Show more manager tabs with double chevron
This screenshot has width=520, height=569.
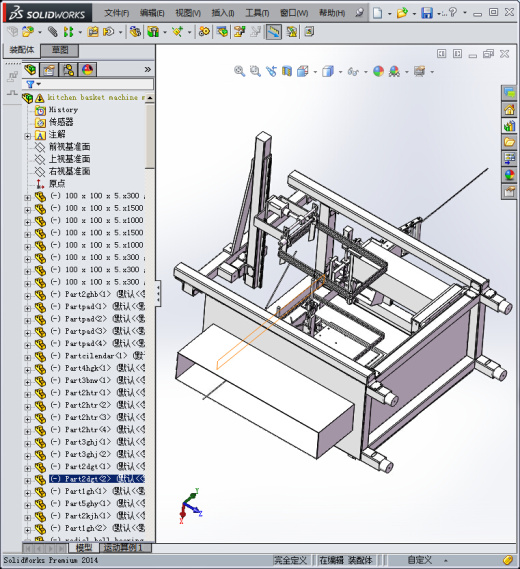pos(148,69)
